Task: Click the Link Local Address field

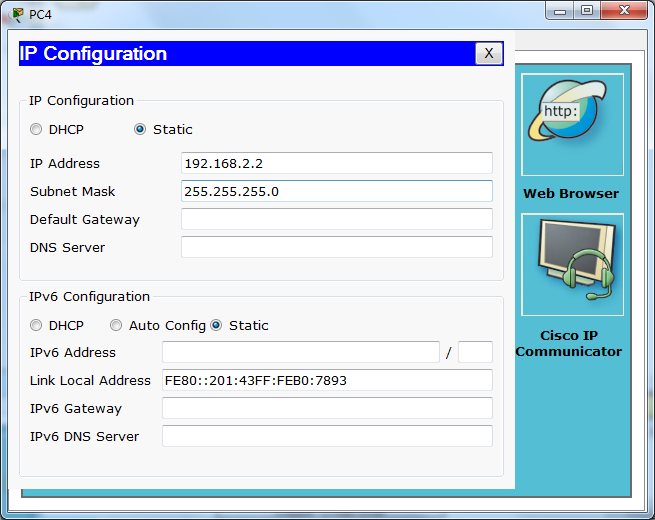Action: [328, 380]
